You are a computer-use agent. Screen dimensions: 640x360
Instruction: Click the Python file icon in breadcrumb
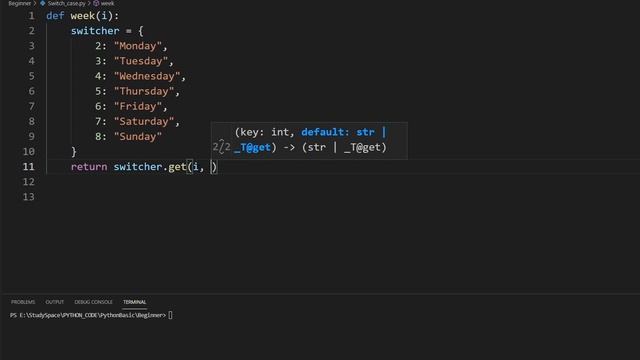(x=42, y=3)
